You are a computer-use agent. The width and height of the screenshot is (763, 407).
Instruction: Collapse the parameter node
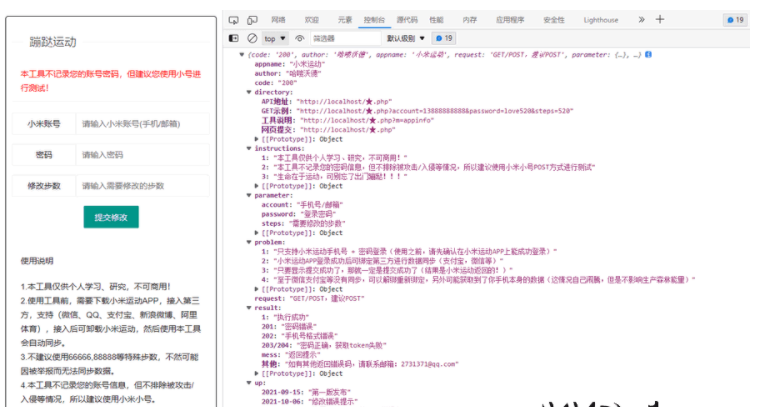(x=249, y=195)
